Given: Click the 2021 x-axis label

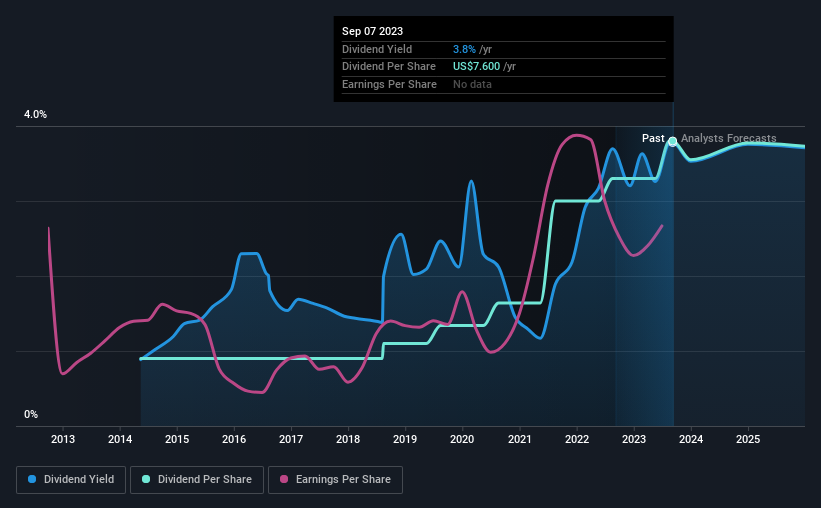Looking at the screenshot, I should point(520,439).
